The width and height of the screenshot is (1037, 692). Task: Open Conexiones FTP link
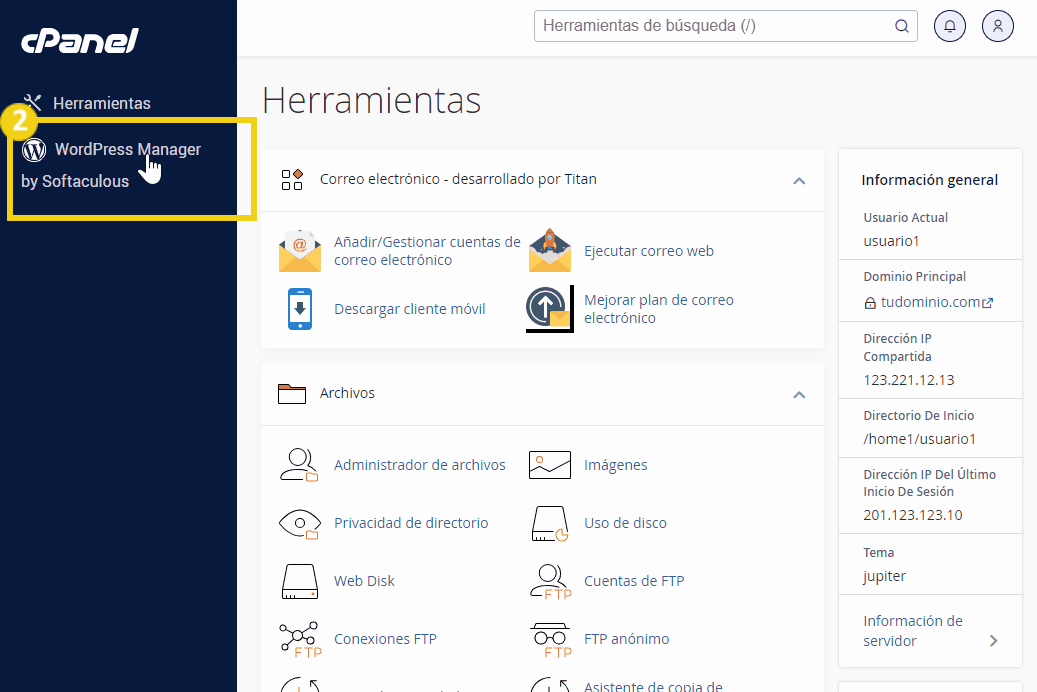[x=385, y=639]
